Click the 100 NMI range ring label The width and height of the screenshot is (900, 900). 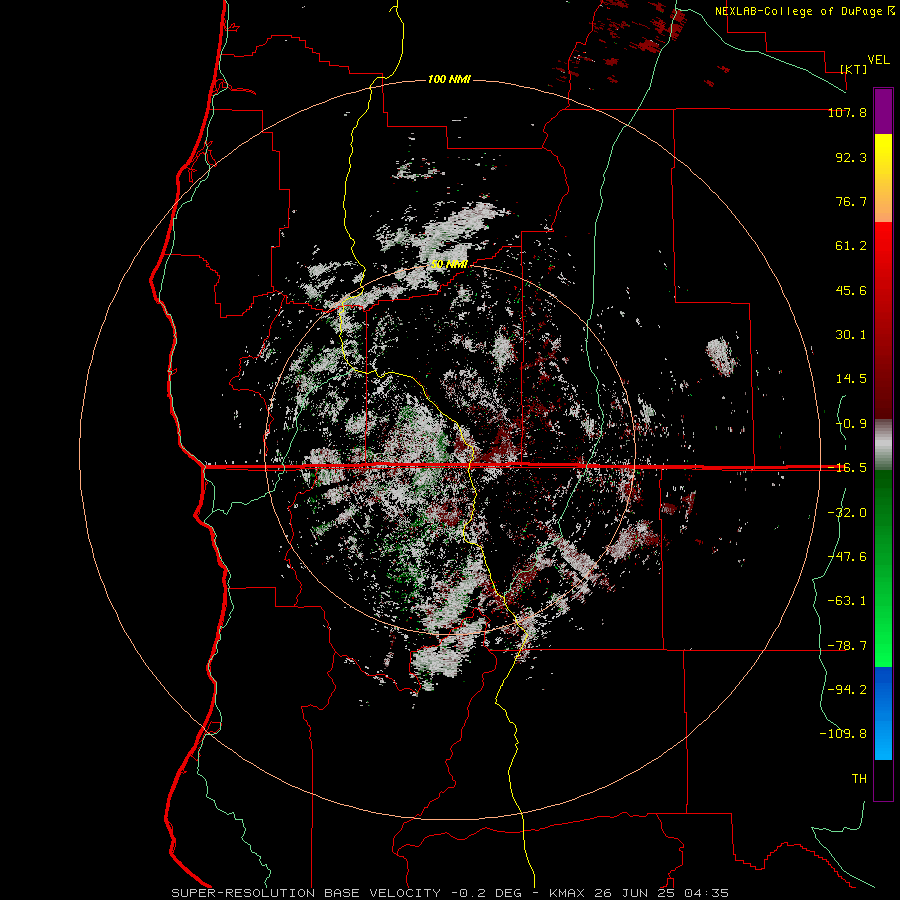(x=449, y=79)
